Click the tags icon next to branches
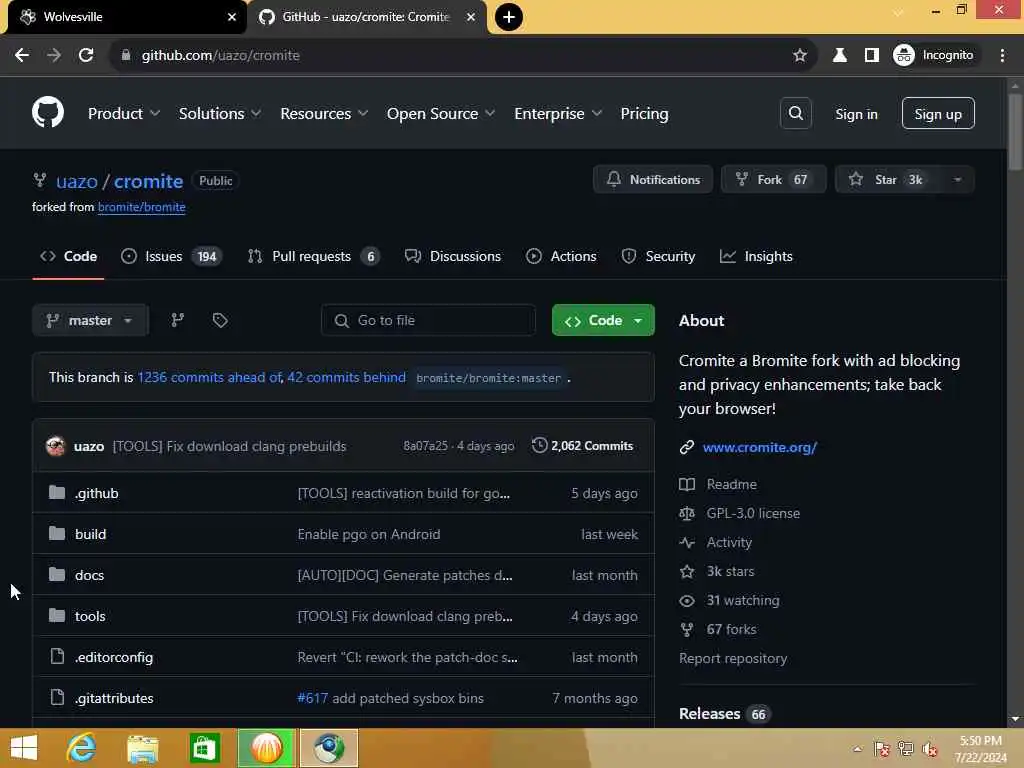 tap(220, 320)
